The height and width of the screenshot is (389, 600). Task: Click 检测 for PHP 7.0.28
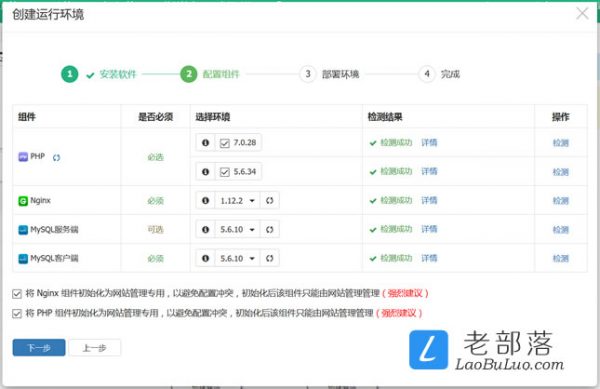[561, 143]
